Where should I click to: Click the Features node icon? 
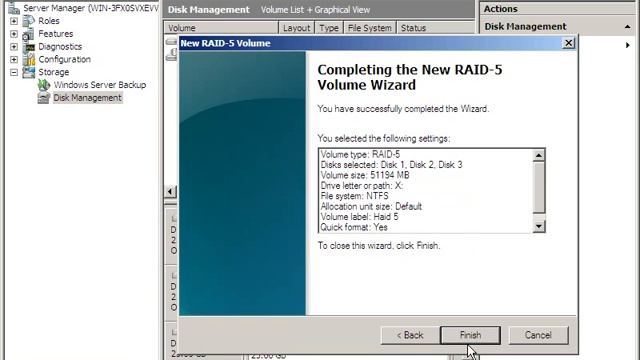pos(29,34)
